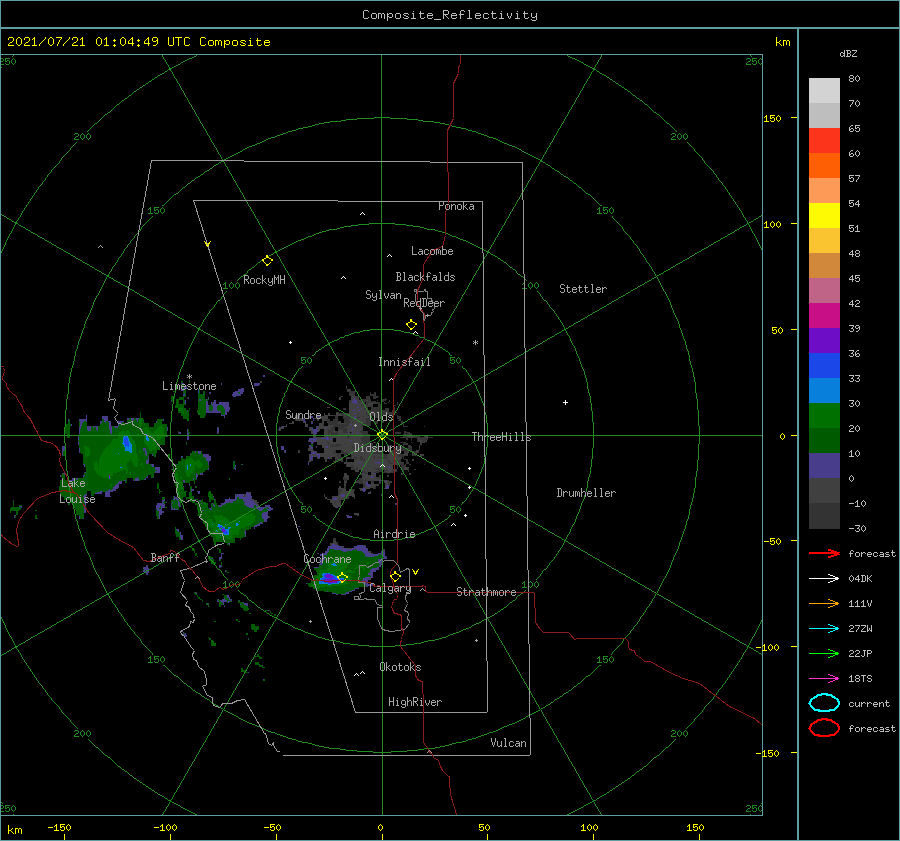Click the yellow diamond marker near RedDeer

[412, 325]
